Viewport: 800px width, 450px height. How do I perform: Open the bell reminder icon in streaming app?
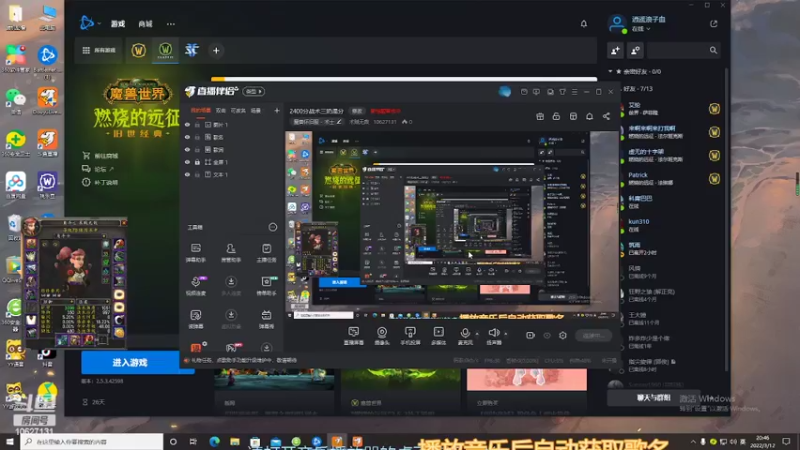(589, 116)
